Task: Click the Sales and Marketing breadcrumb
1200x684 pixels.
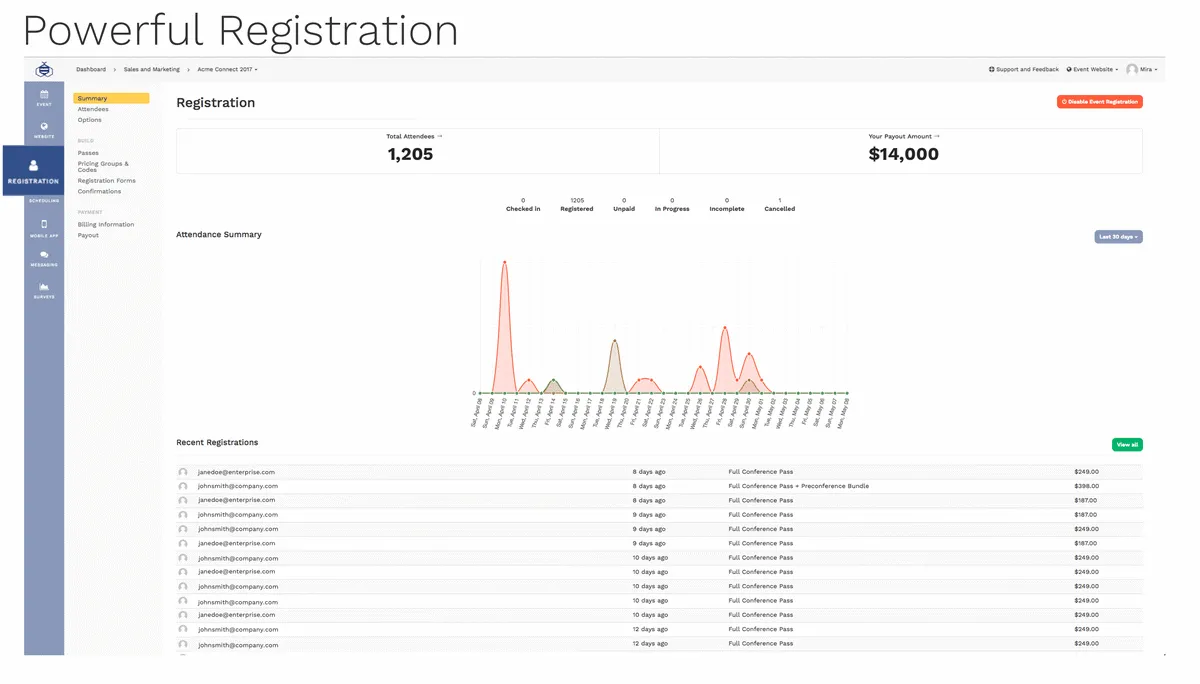Action: (x=152, y=70)
